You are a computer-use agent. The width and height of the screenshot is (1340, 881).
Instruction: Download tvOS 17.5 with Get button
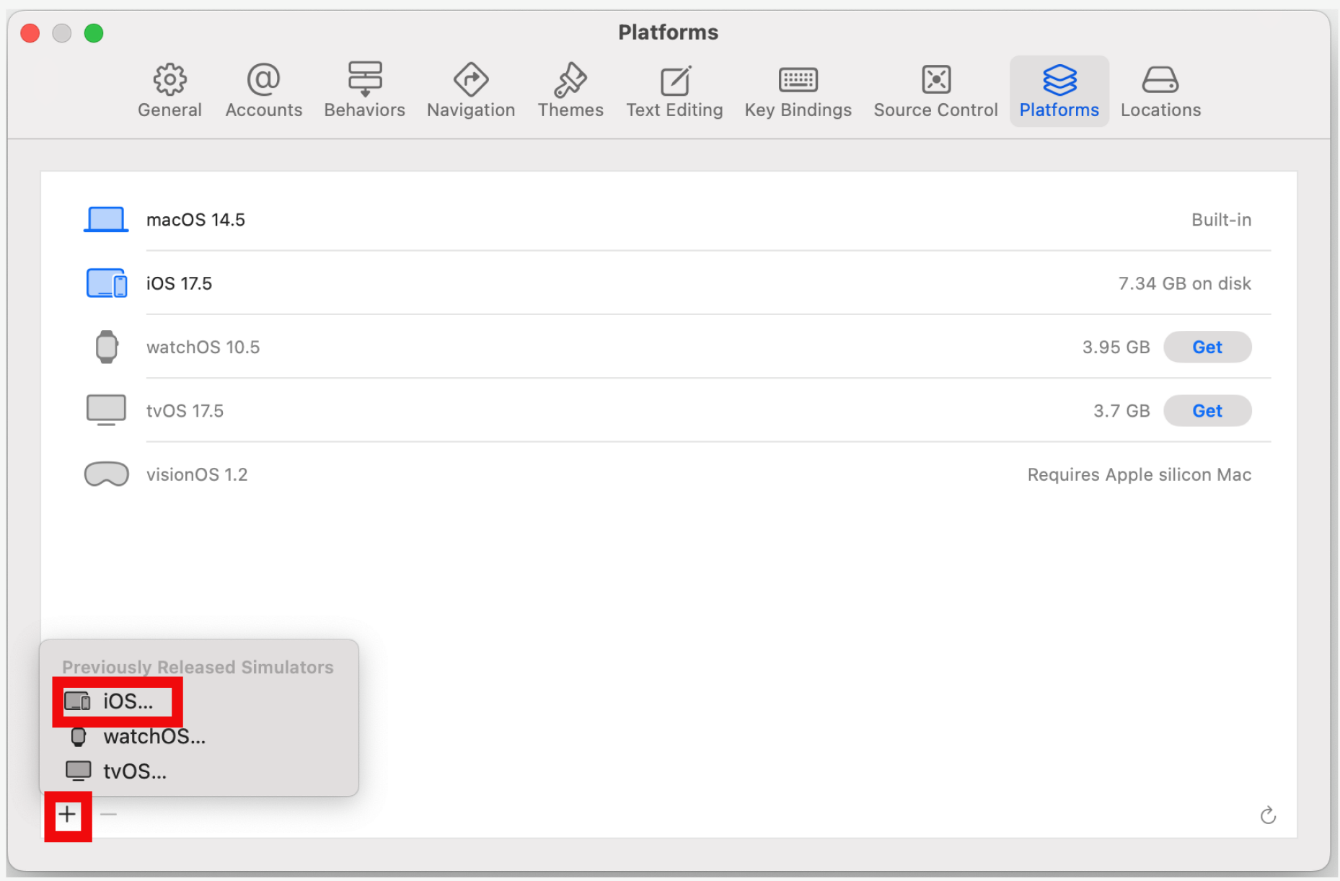click(x=1207, y=411)
